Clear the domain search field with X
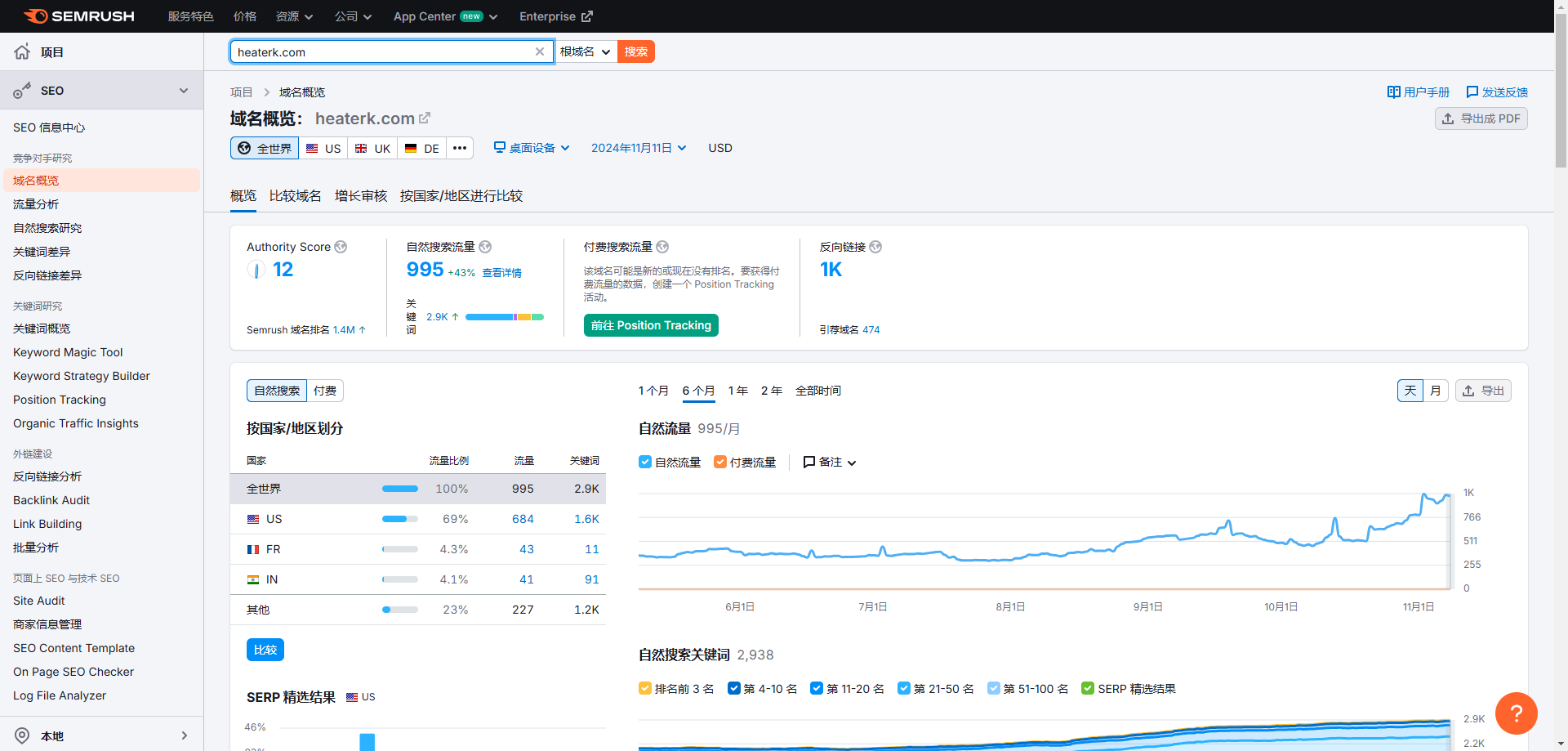The image size is (1568, 751). pyautogui.click(x=540, y=51)
